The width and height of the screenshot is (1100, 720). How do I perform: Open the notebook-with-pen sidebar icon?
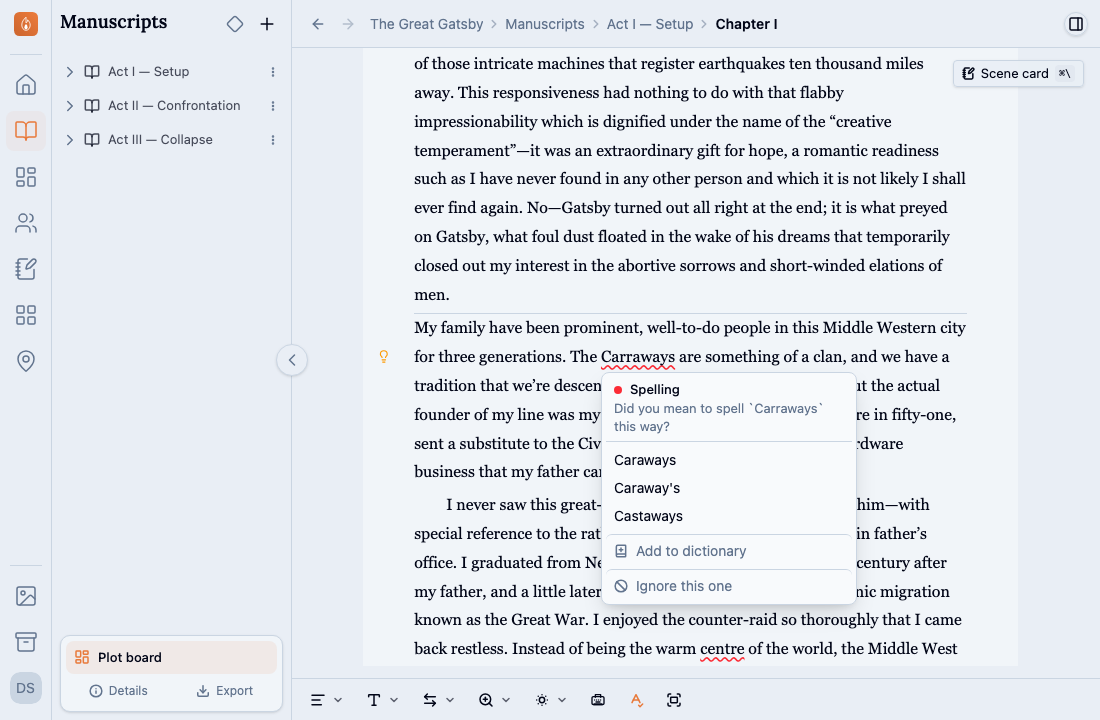26,269
